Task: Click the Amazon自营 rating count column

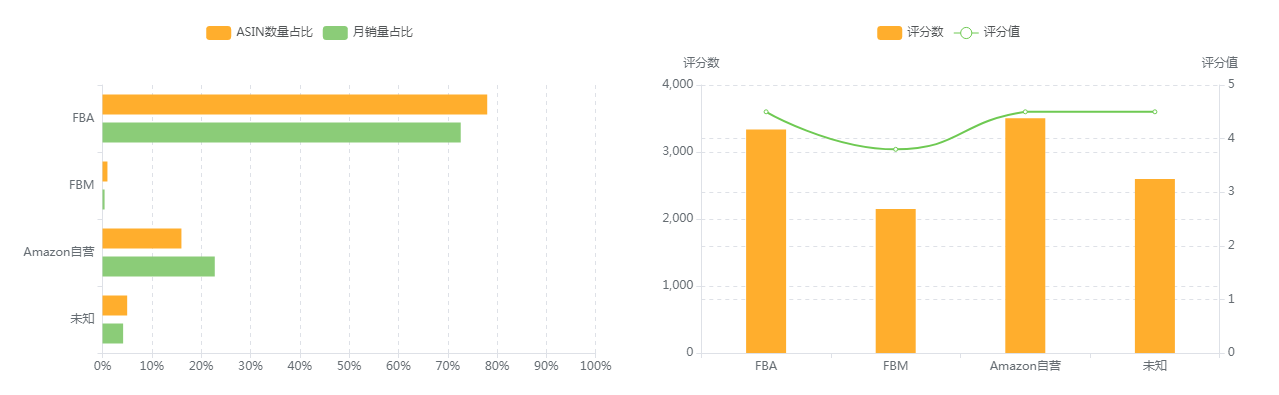Action: click(x=1025, y=235)
